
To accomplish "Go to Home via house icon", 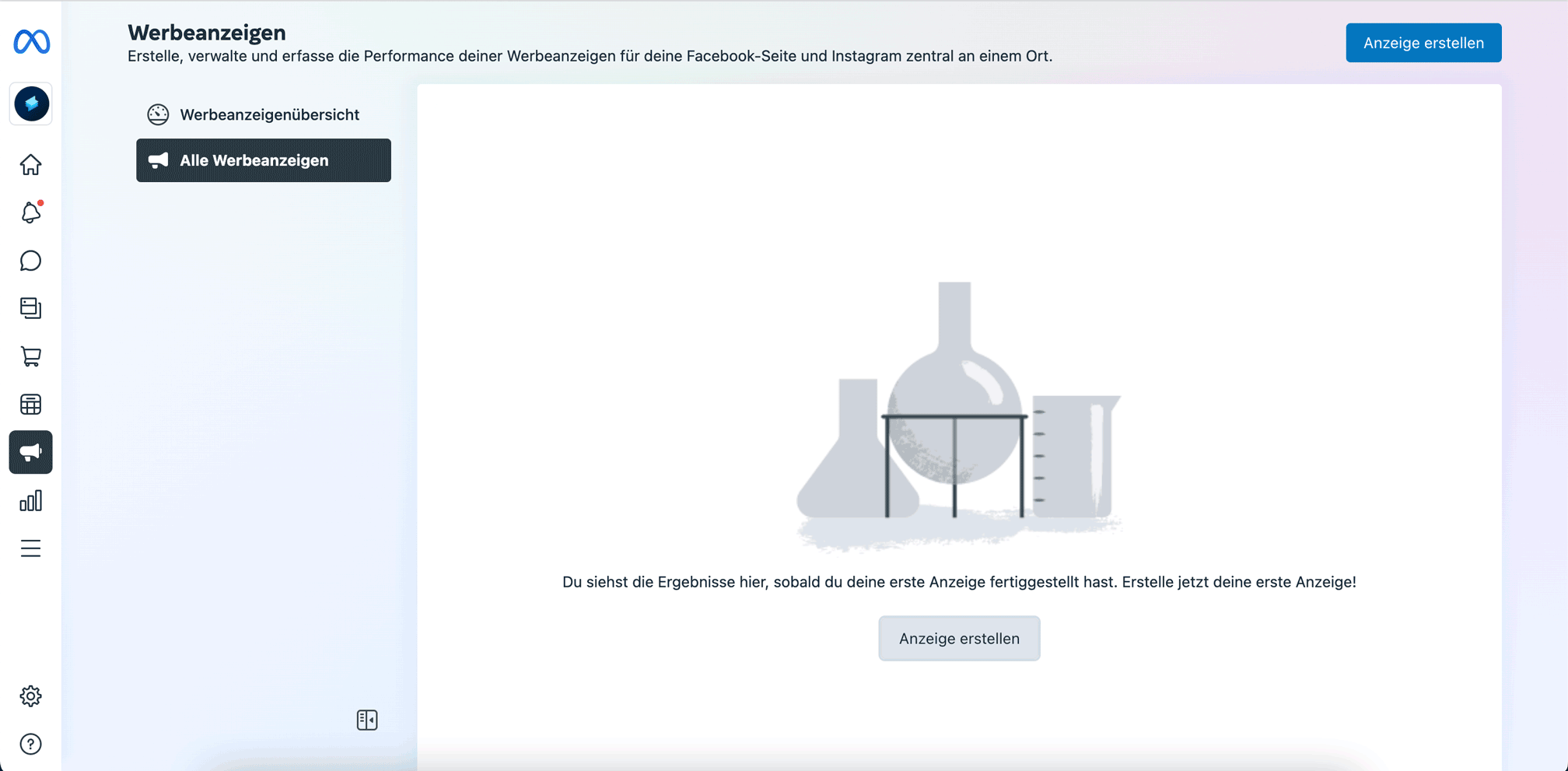I will [x=31, y=165].
